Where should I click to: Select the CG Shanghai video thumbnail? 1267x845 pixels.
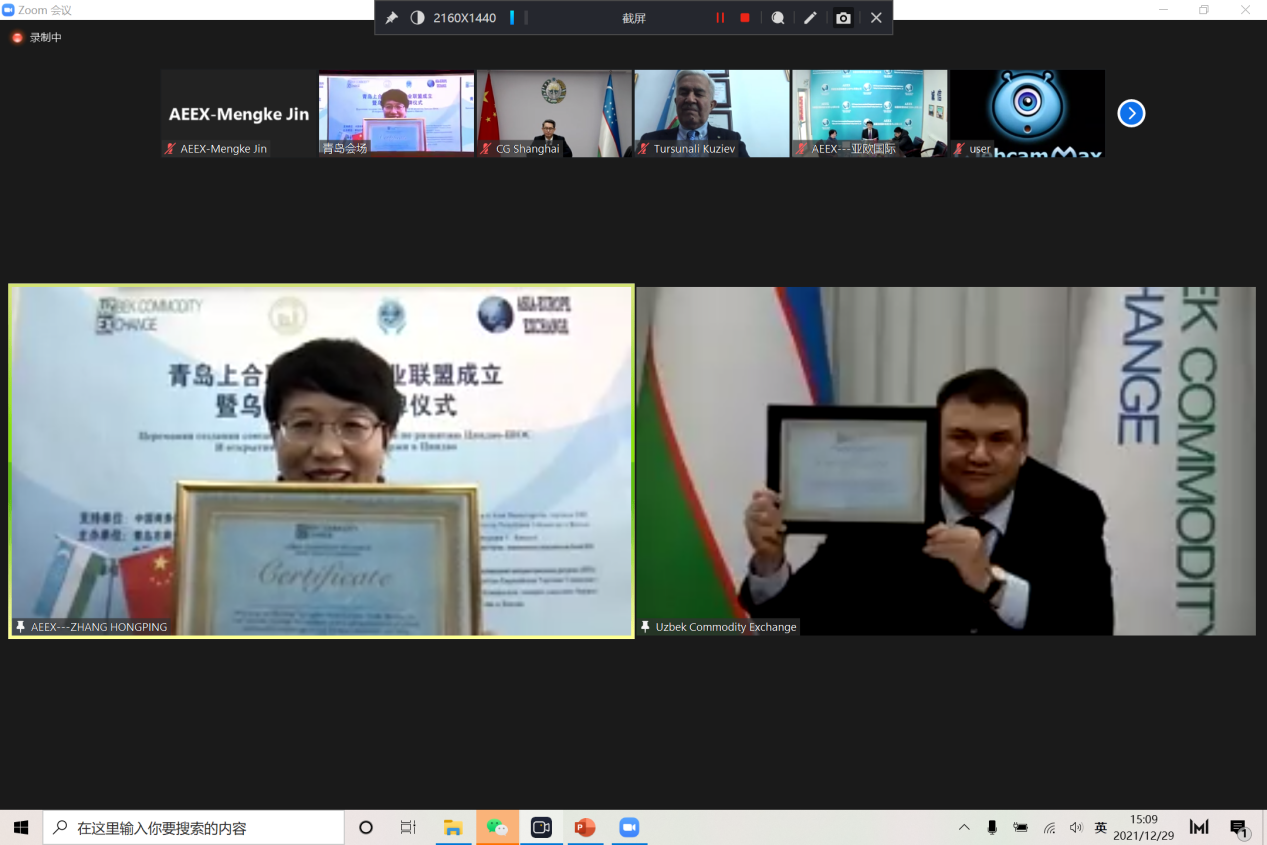coord(554,113)
